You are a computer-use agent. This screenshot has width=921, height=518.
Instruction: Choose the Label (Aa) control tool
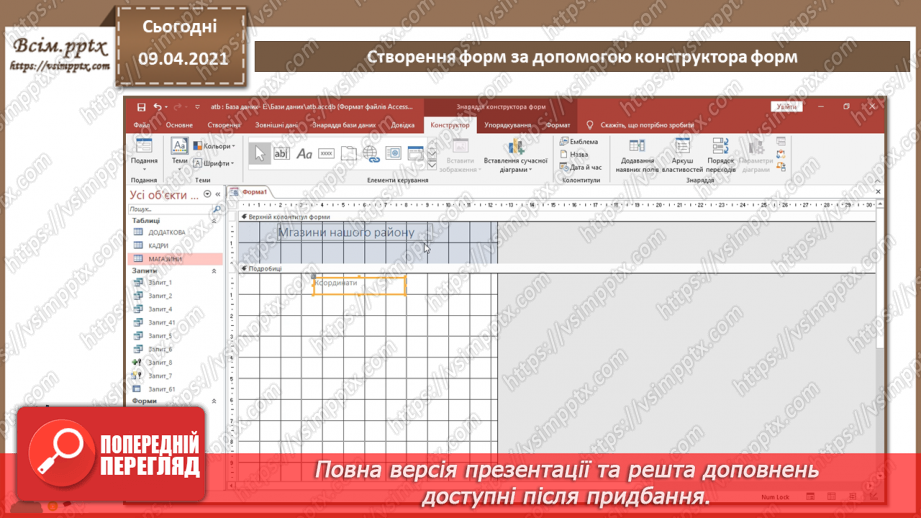click(304, 153)
